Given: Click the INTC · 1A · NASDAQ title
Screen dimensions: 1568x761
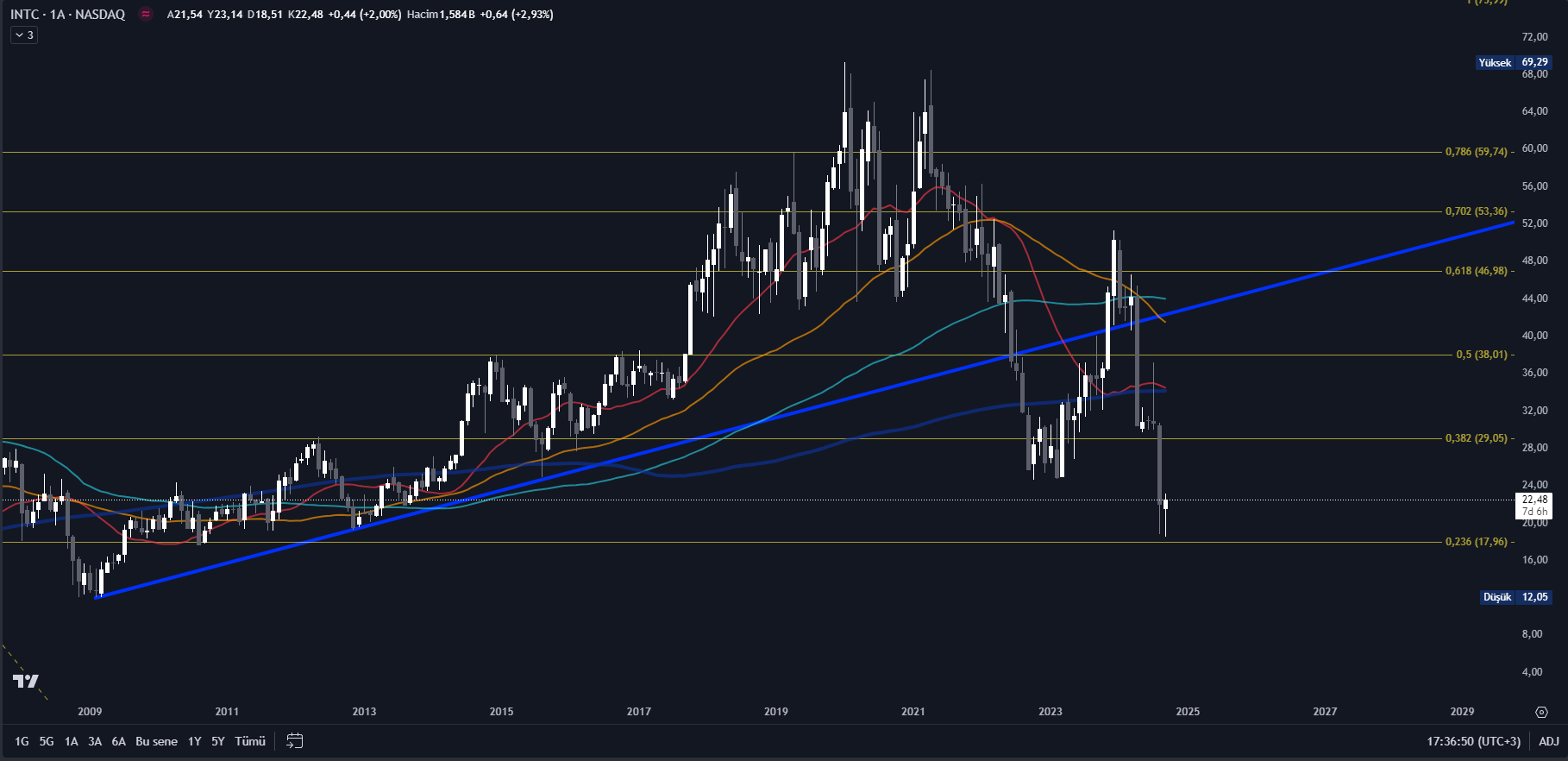Looking at the screenshot, I should click(x=68, y=14).
